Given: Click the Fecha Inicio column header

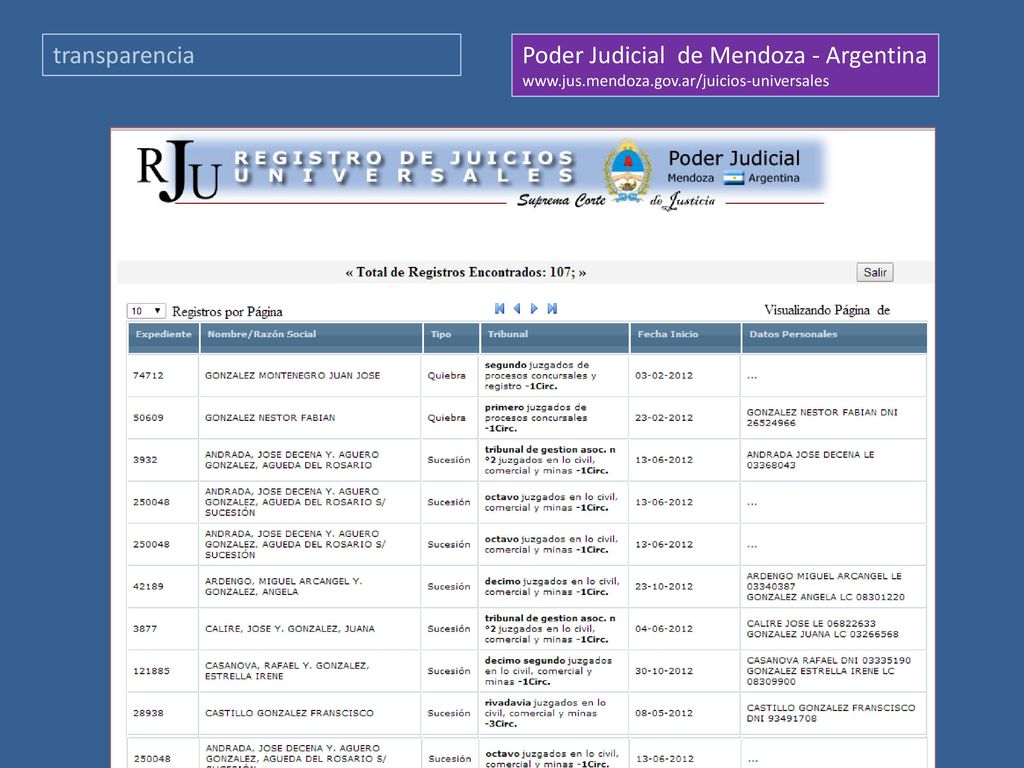Looking at the screenshot, I should (685, 338).
